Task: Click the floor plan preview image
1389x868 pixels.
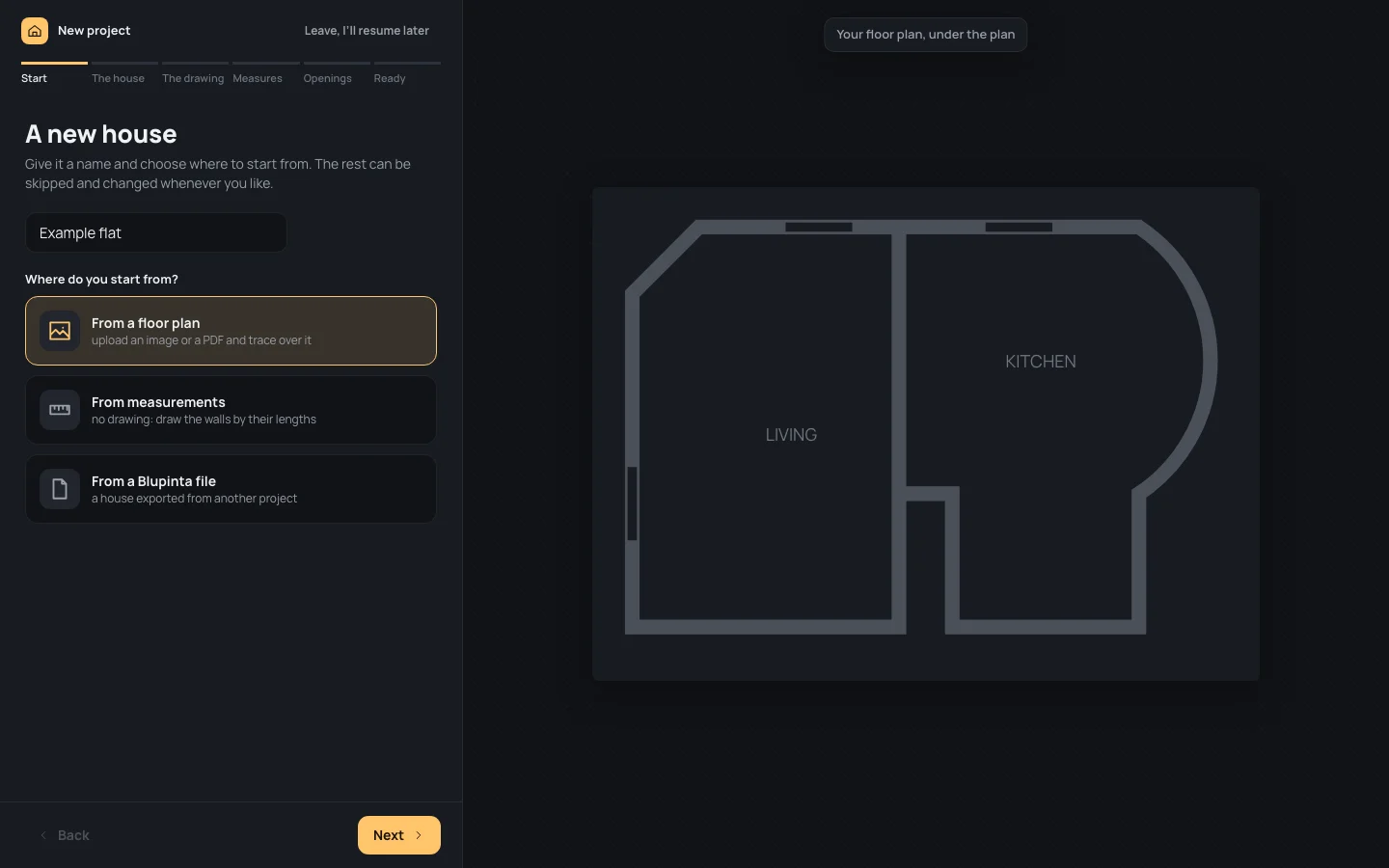Action: click(x=926, y=434)
